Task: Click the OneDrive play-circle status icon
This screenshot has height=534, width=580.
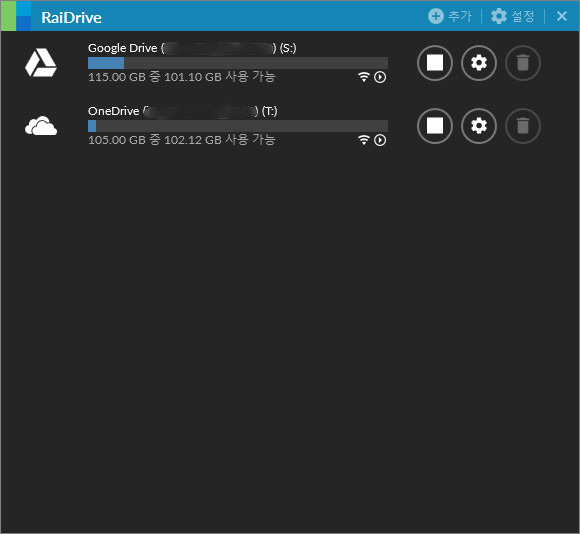Action: [380, 140]
